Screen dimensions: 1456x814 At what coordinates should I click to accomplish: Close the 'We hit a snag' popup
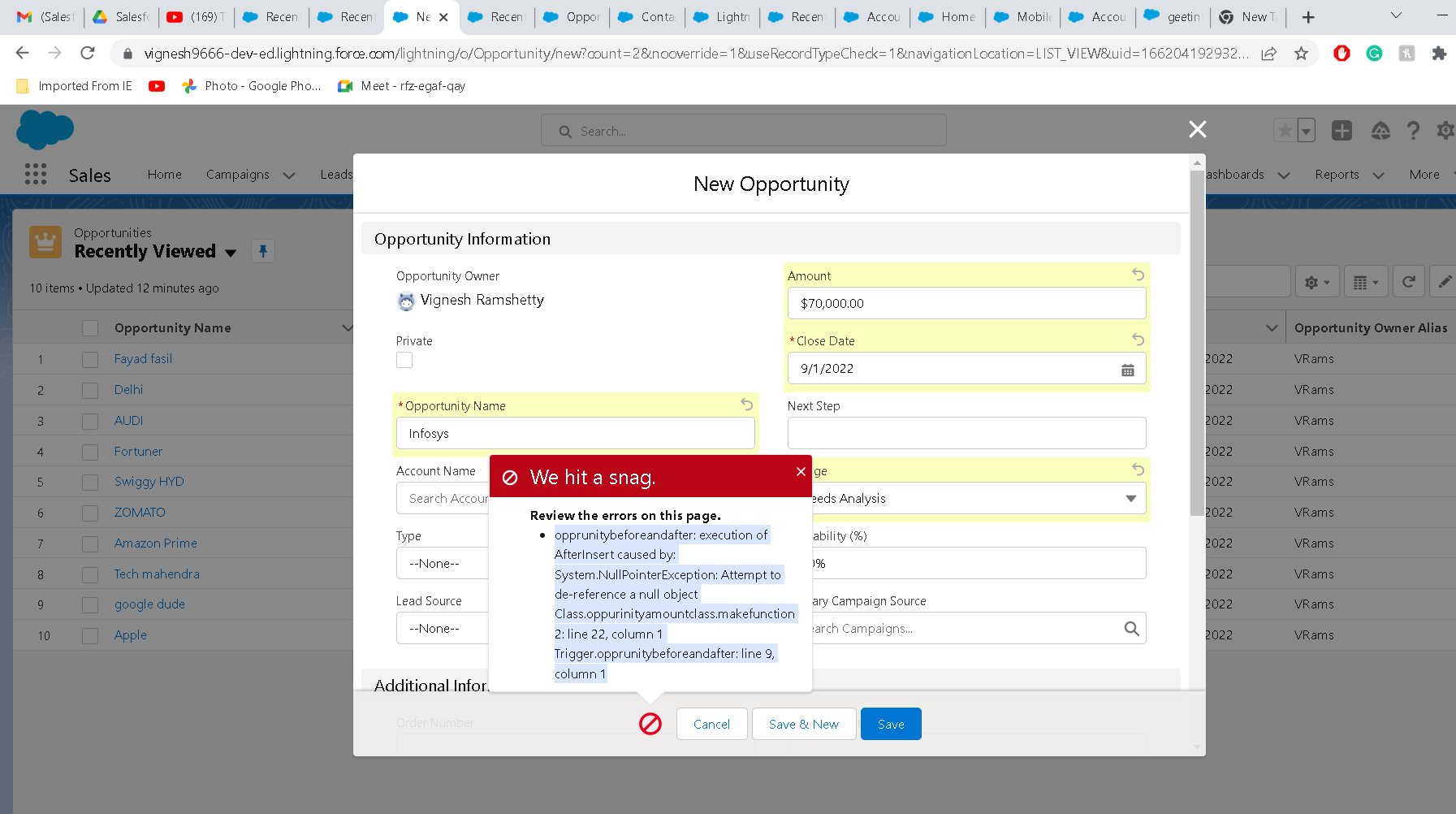[x=801, y=472]
